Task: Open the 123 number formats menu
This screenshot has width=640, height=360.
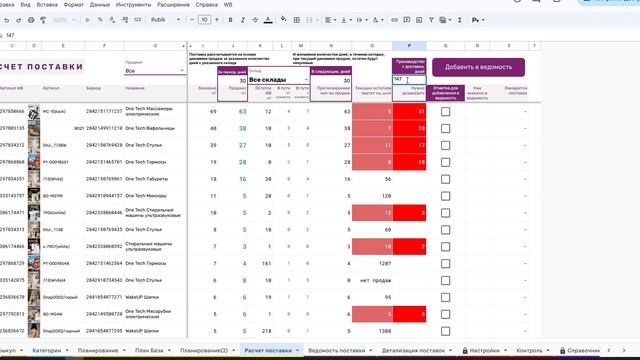Action: pyautogui.click(x=138, y=20)
